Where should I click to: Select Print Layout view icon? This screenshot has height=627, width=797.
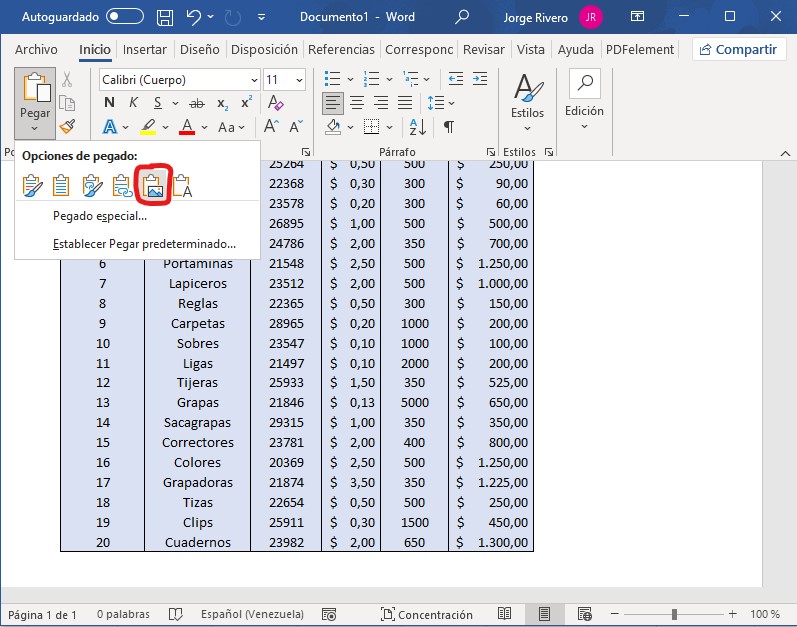click(x=544, y=614)
